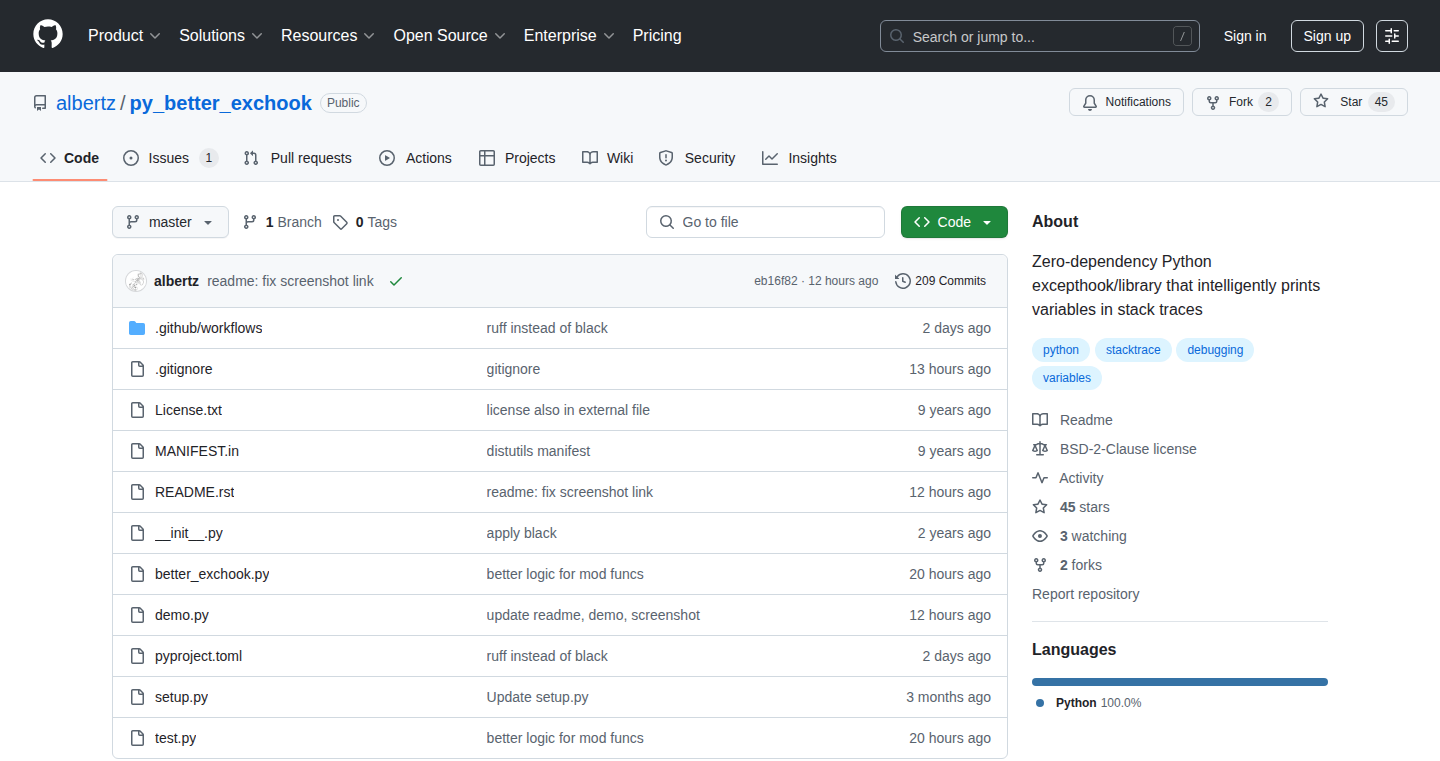Viewport: 1440px width, 761px height.
Task: Click the Search or jump to field
Action: (1040, 36)
